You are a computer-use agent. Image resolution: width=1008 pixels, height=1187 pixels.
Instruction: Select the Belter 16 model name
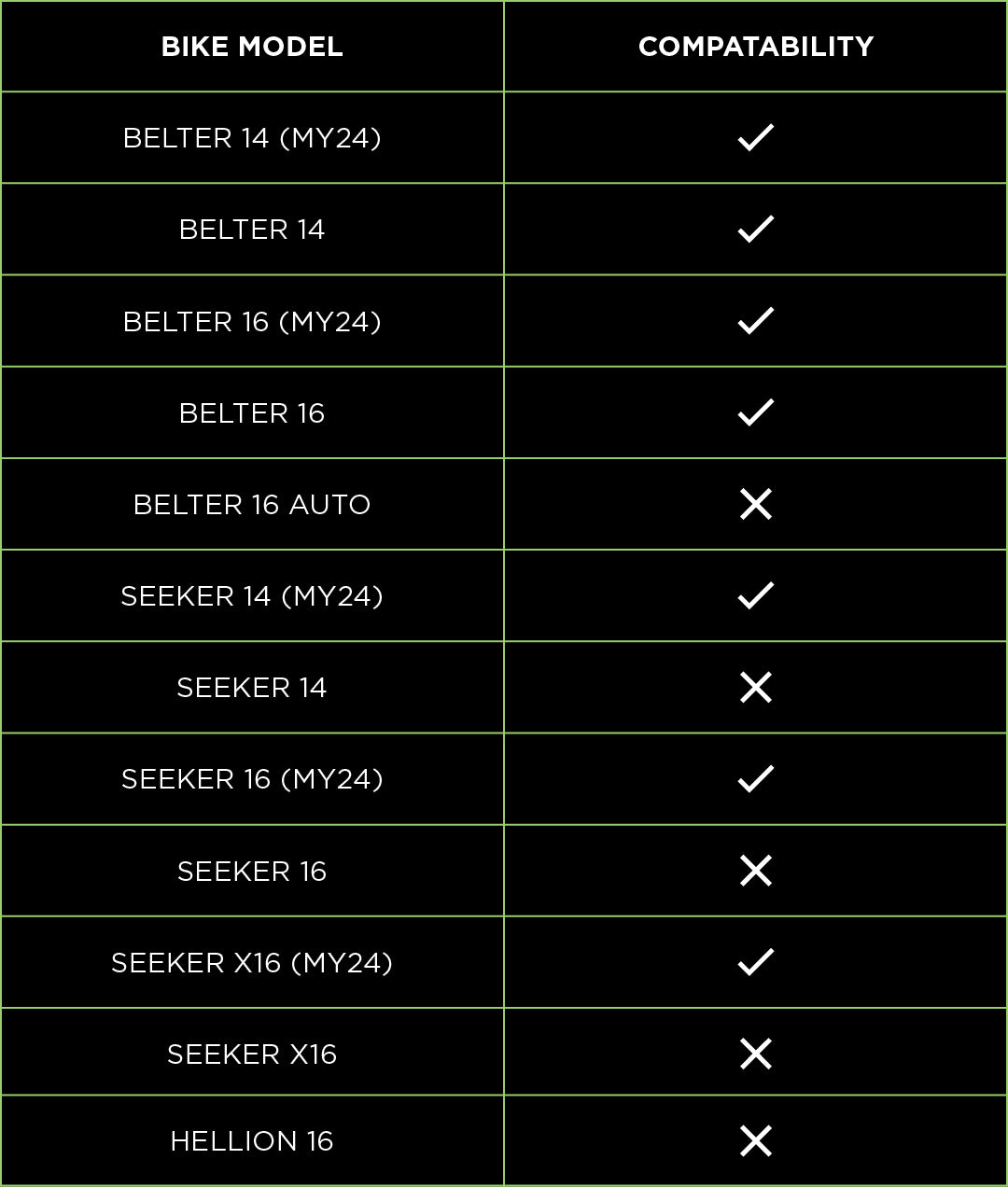tap(252, 413)
